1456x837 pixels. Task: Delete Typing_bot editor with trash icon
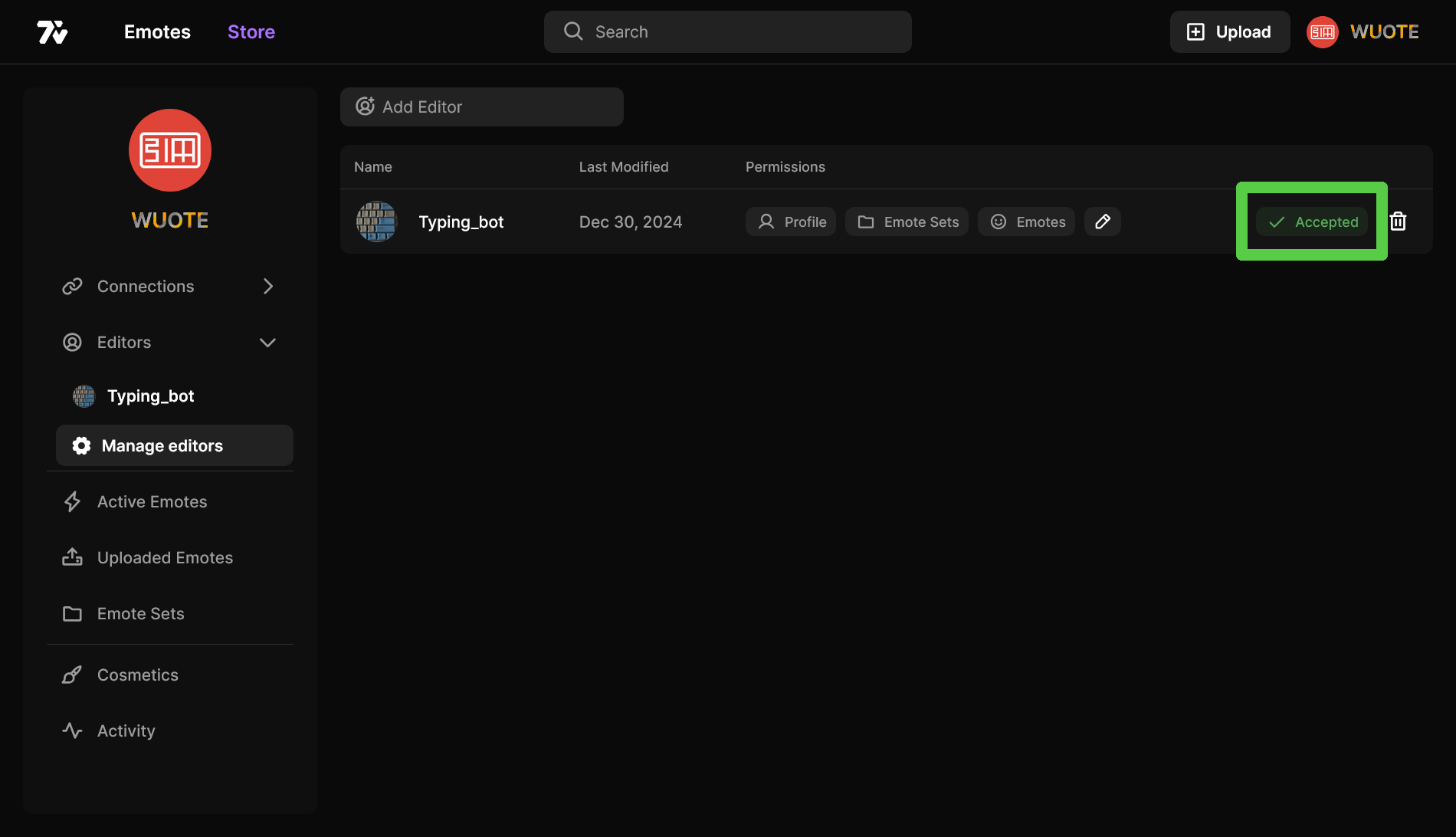[1398, 222]
